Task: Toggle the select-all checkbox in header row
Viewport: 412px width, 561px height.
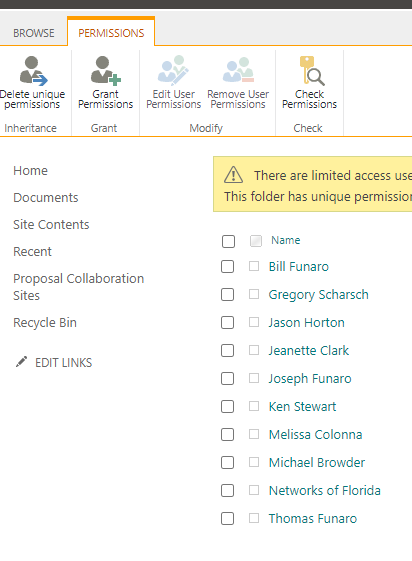Action: point(228,241)
